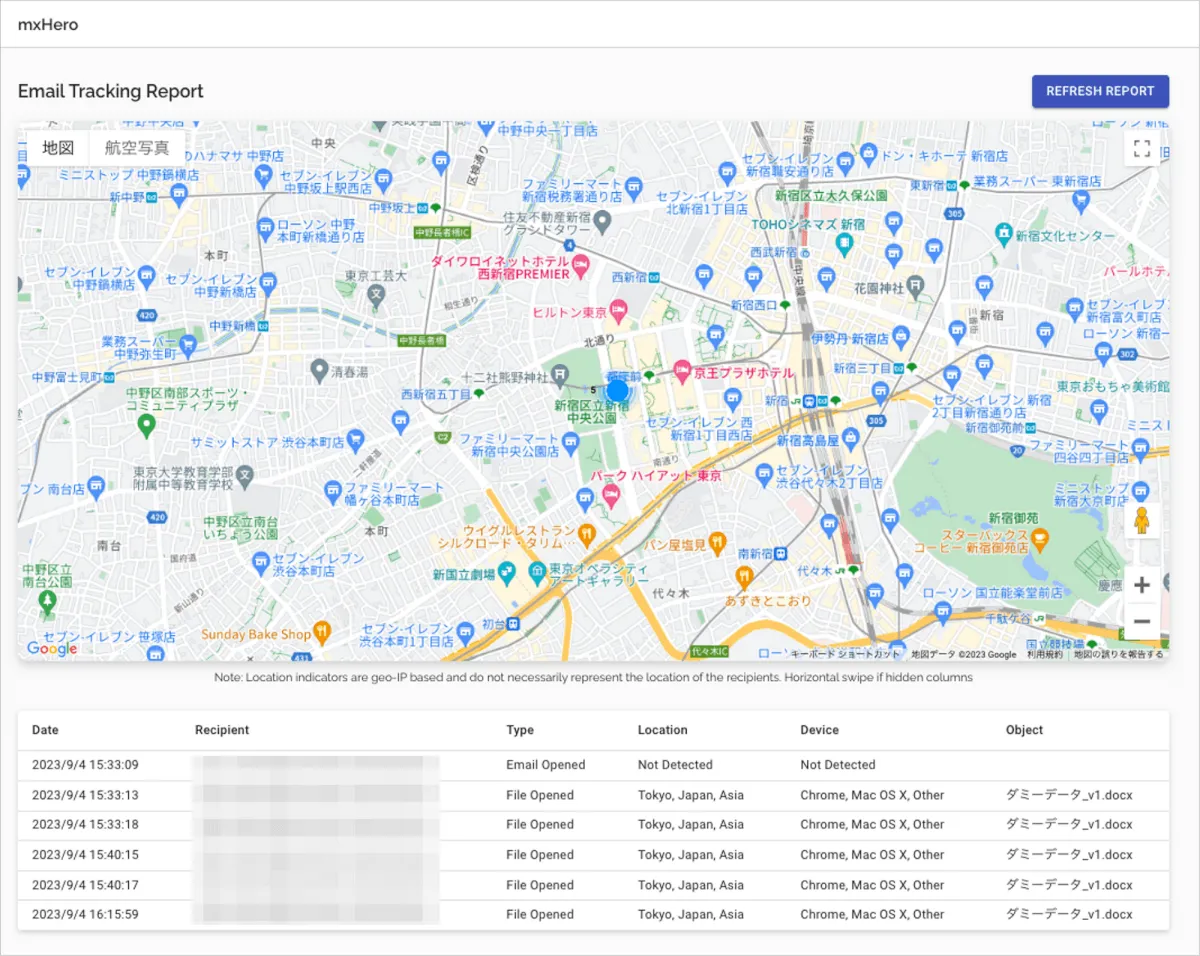
Task: Click the map zoom out minus button
Action: [1141, 622]
